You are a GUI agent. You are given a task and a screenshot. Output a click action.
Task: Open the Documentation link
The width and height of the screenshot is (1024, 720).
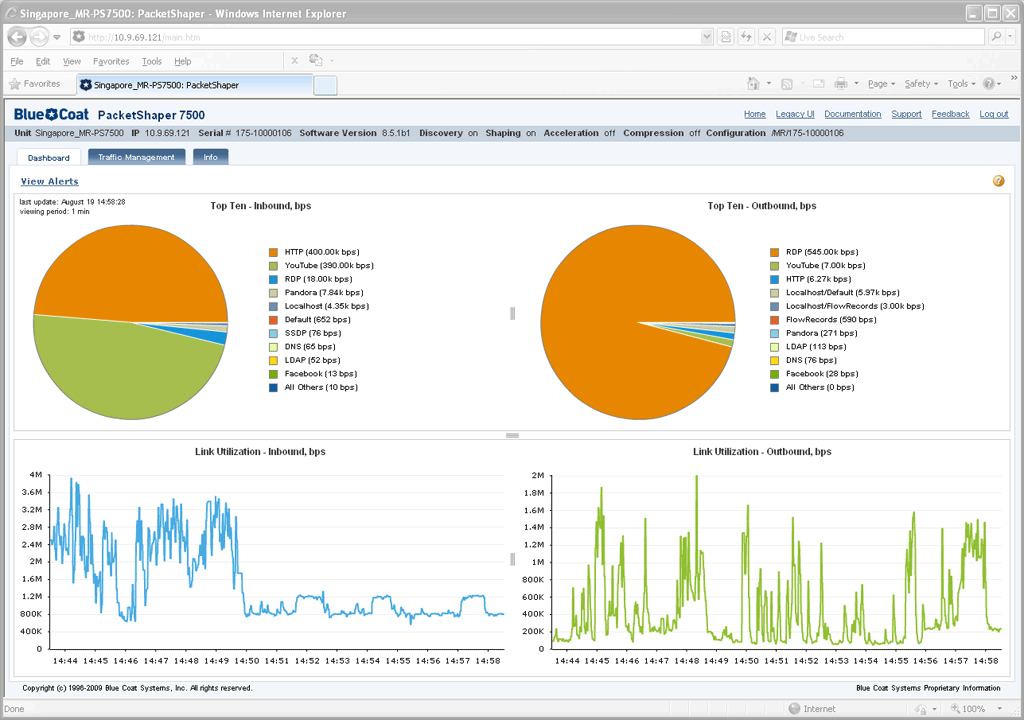coord(852,114)
